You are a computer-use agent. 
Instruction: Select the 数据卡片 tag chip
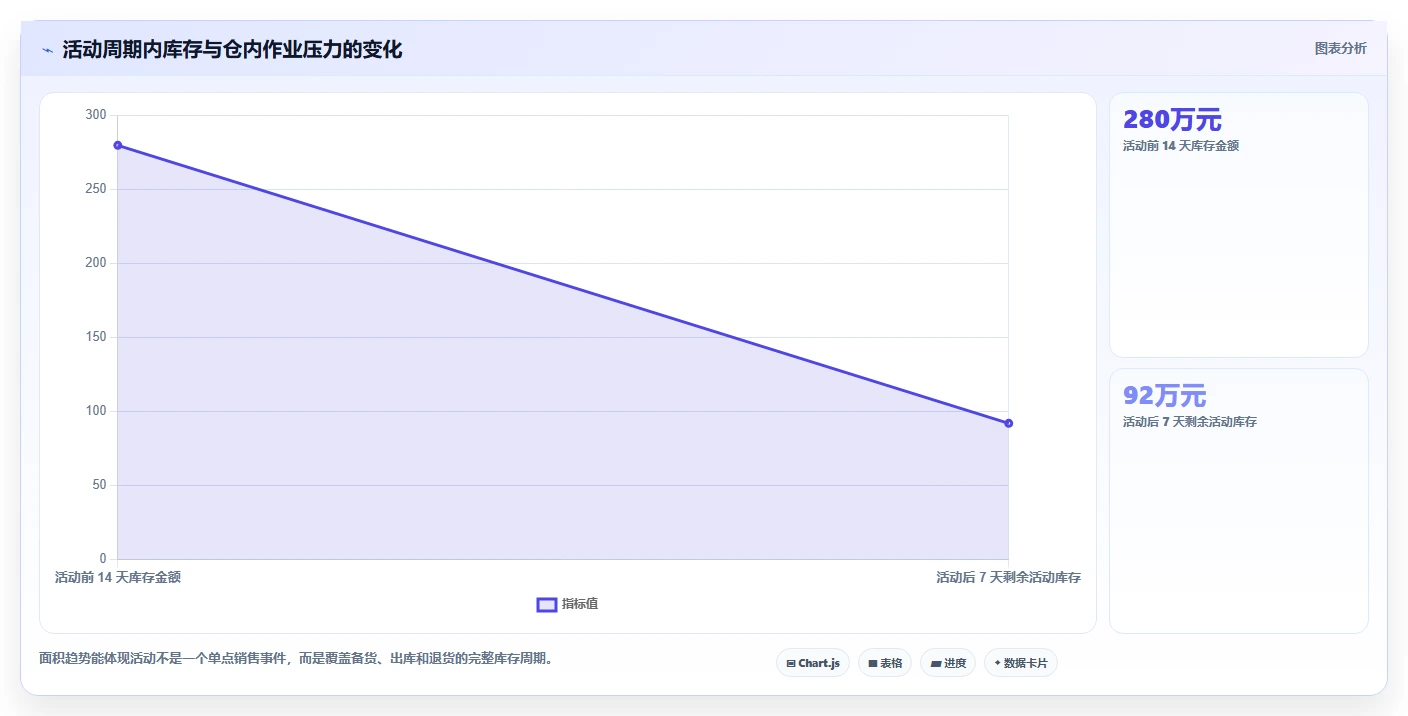coord(1021,663)
